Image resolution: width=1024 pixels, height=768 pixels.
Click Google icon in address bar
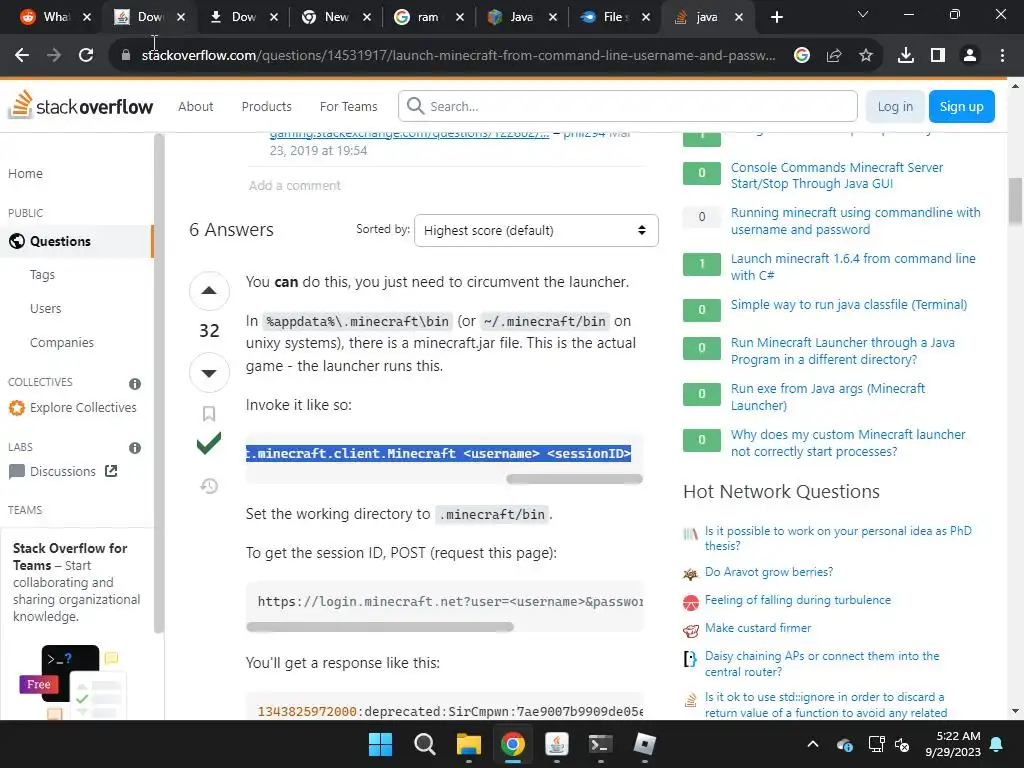pos(802,56)
